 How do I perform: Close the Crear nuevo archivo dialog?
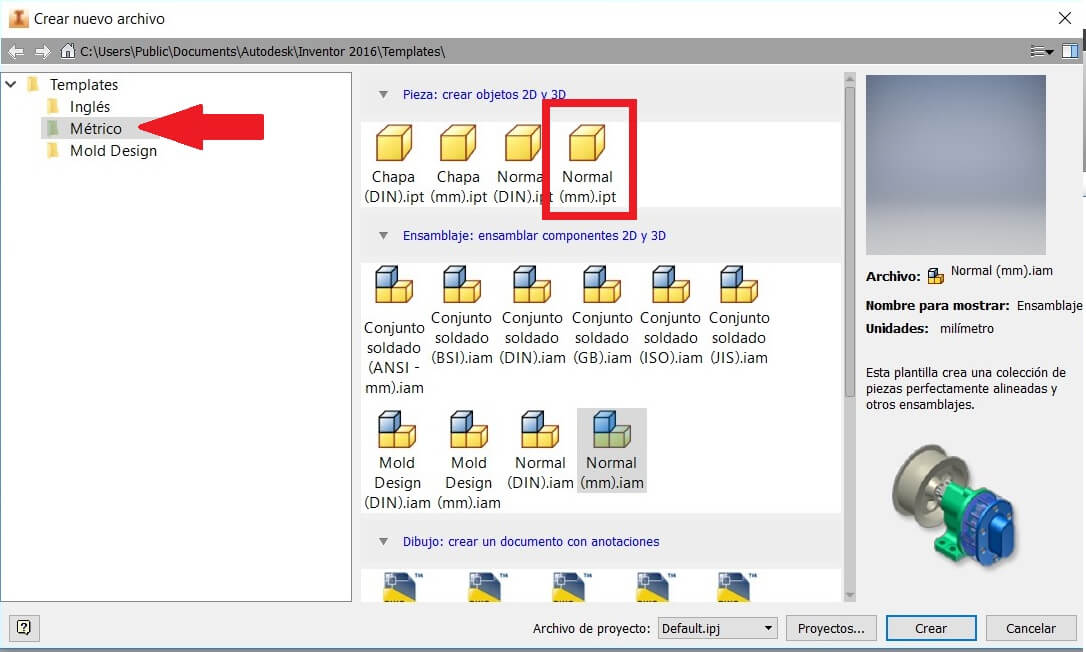[1065, 18]
